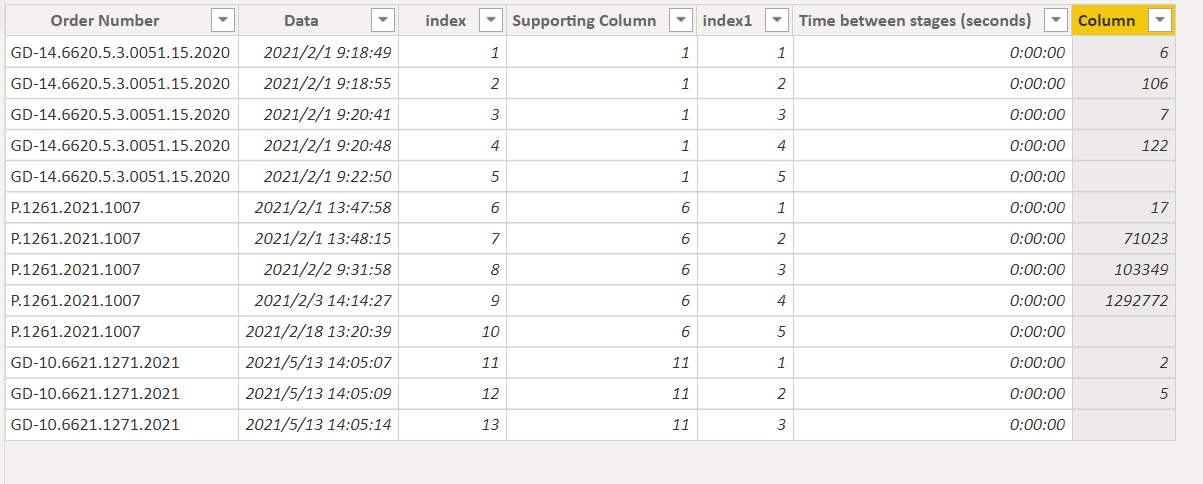Open the Data column filter dropdown

[382, 20]
